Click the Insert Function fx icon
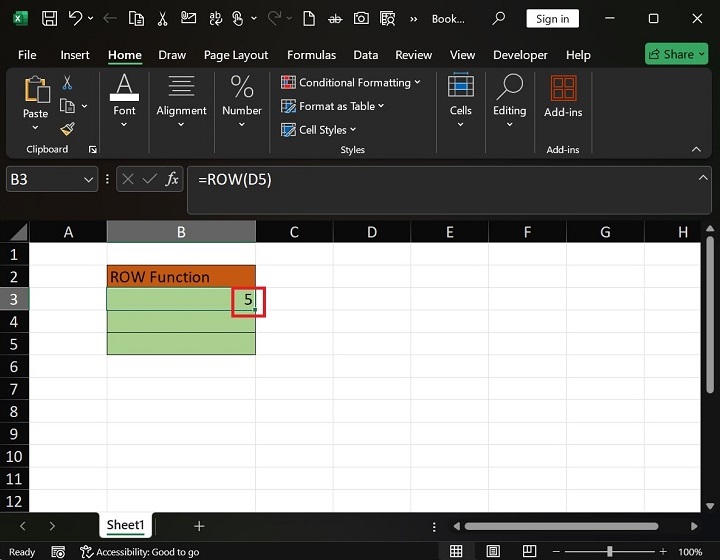 coord(172,179)
